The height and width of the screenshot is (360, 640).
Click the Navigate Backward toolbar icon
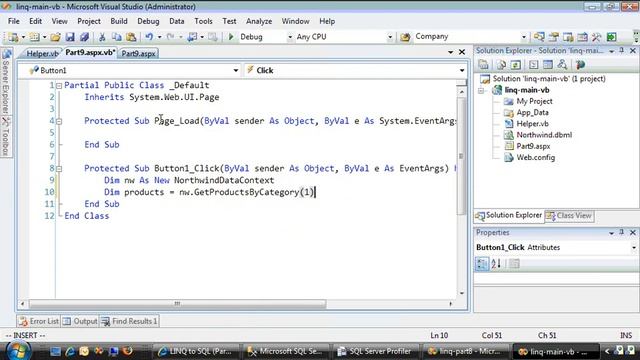[192, 37]
